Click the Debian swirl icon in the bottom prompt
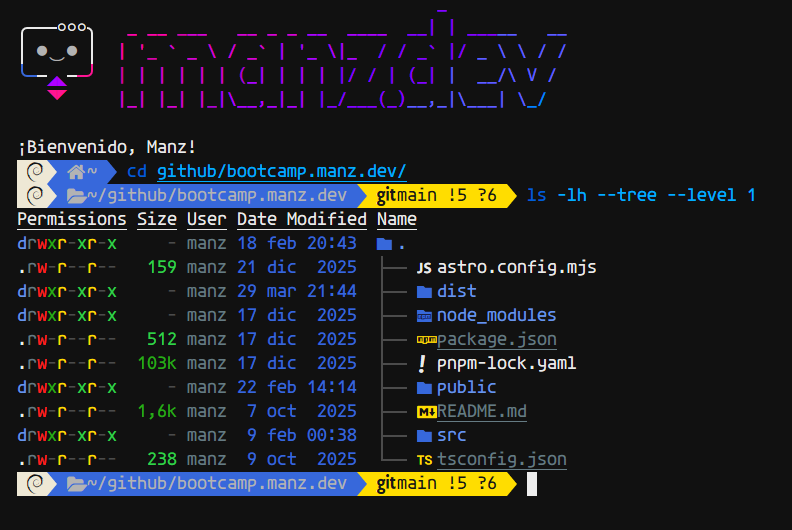Viewport: 792px width, 530px height. [x=35, y=484]
